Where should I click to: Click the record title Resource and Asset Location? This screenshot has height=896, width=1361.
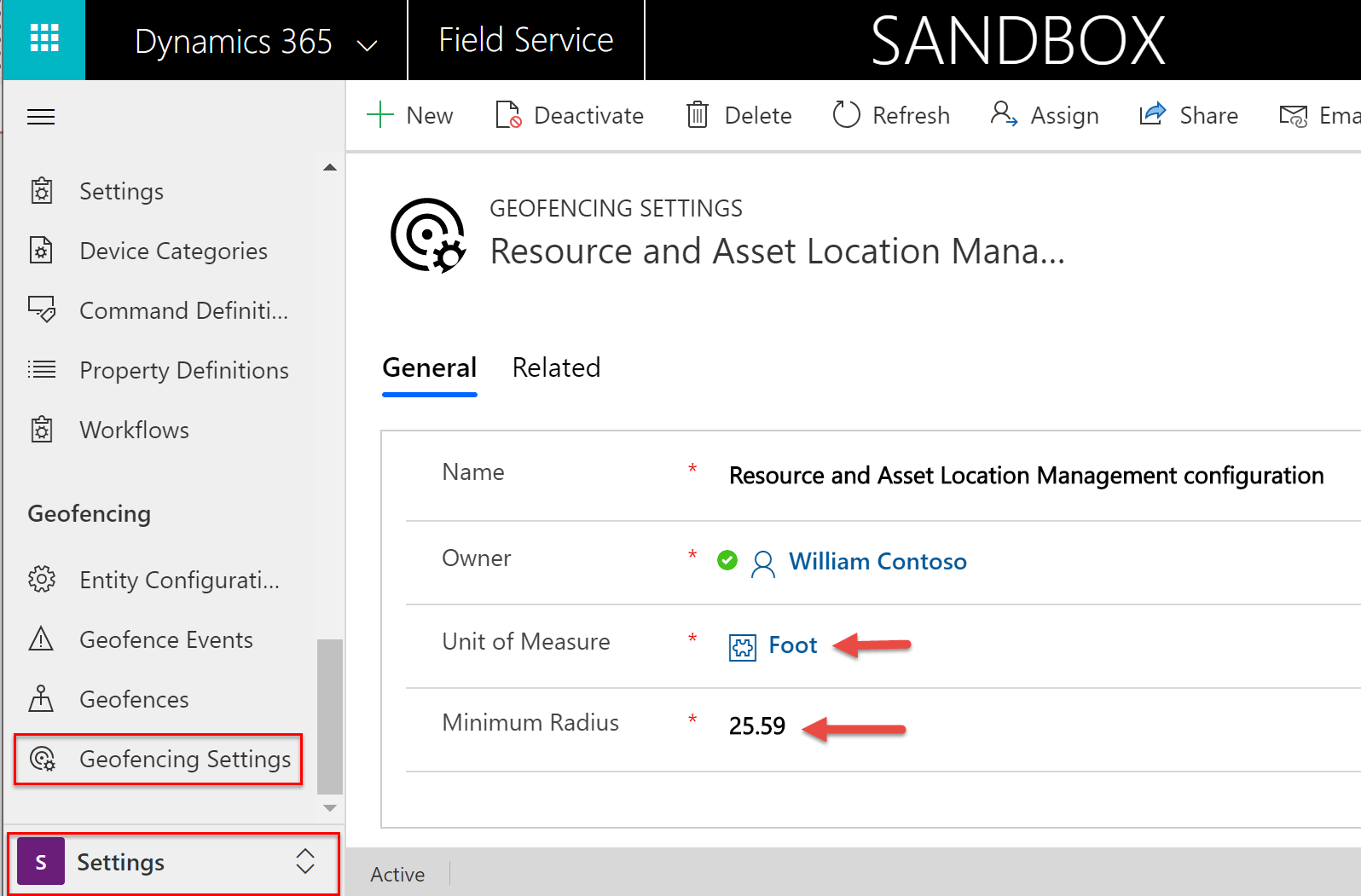click(777, 251)
